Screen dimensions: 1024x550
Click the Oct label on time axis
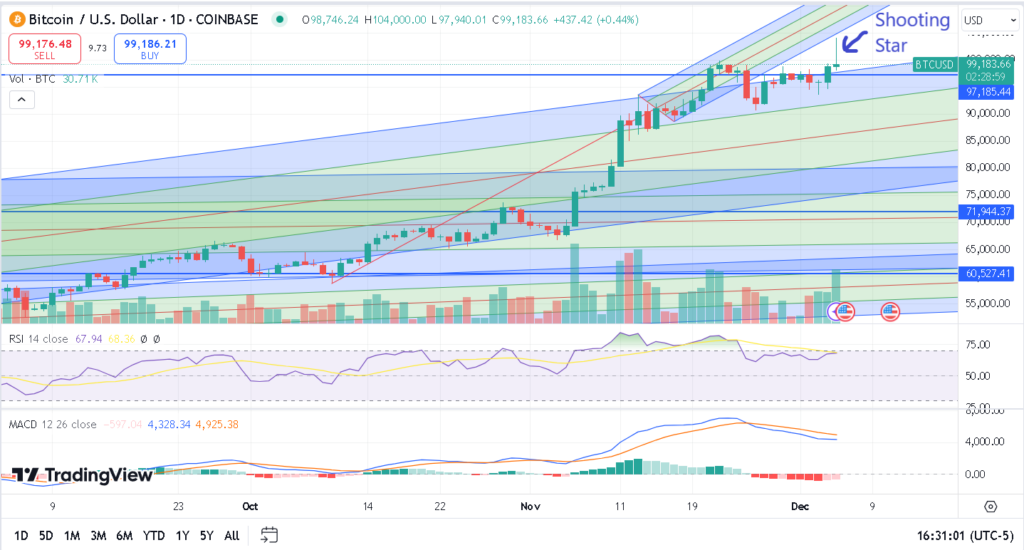point(250,506)
